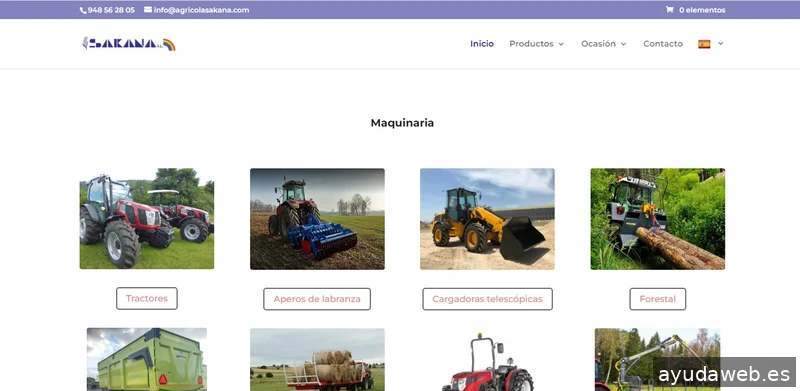Open the forestry crane photo
800x391 pixels.
click(658, 359)
